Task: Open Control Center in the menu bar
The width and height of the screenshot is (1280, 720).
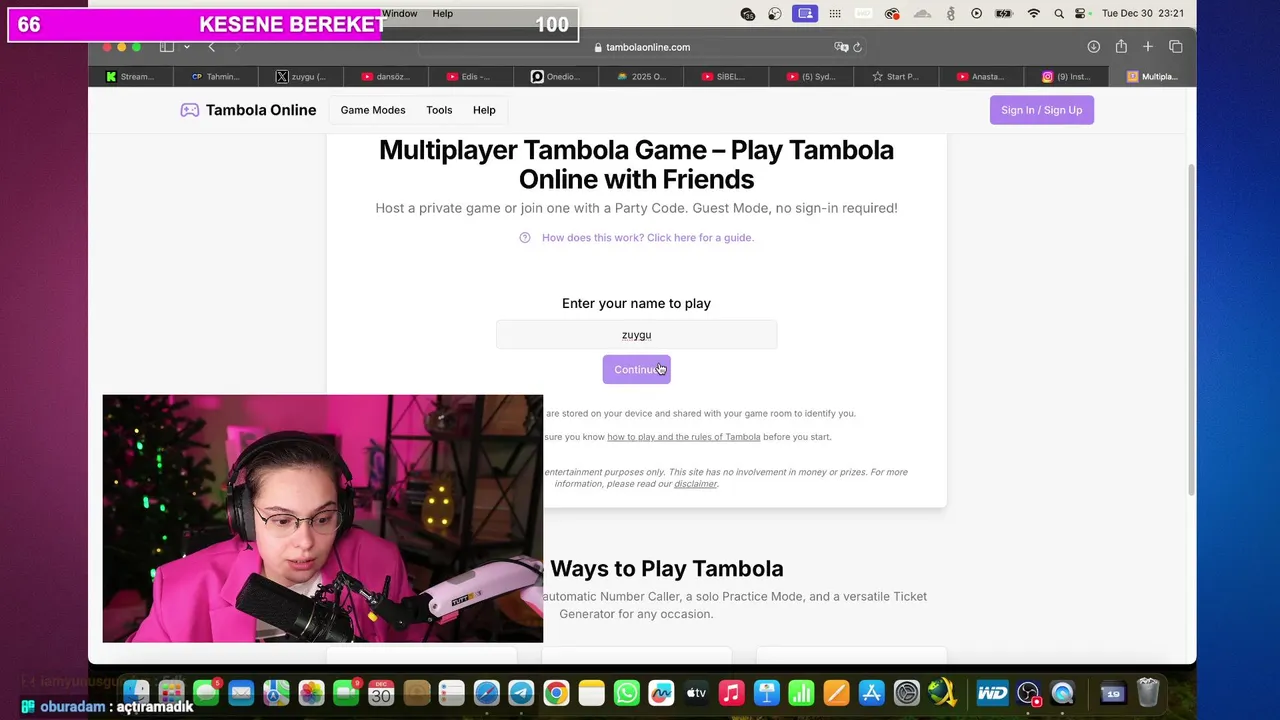Action: 1080,13
